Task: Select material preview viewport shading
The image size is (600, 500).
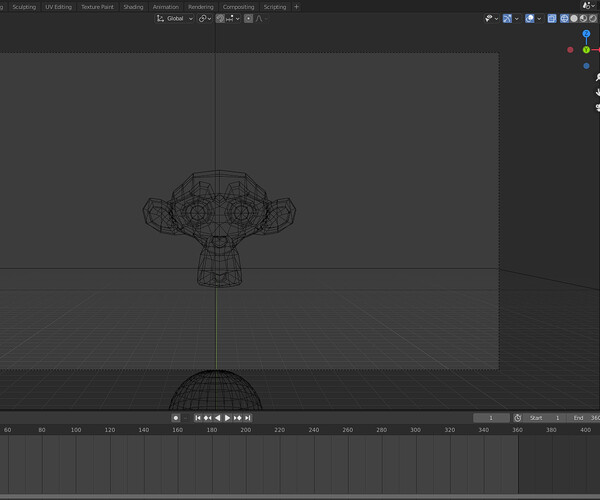Action: pyautogui.click(x=583, y=18)
